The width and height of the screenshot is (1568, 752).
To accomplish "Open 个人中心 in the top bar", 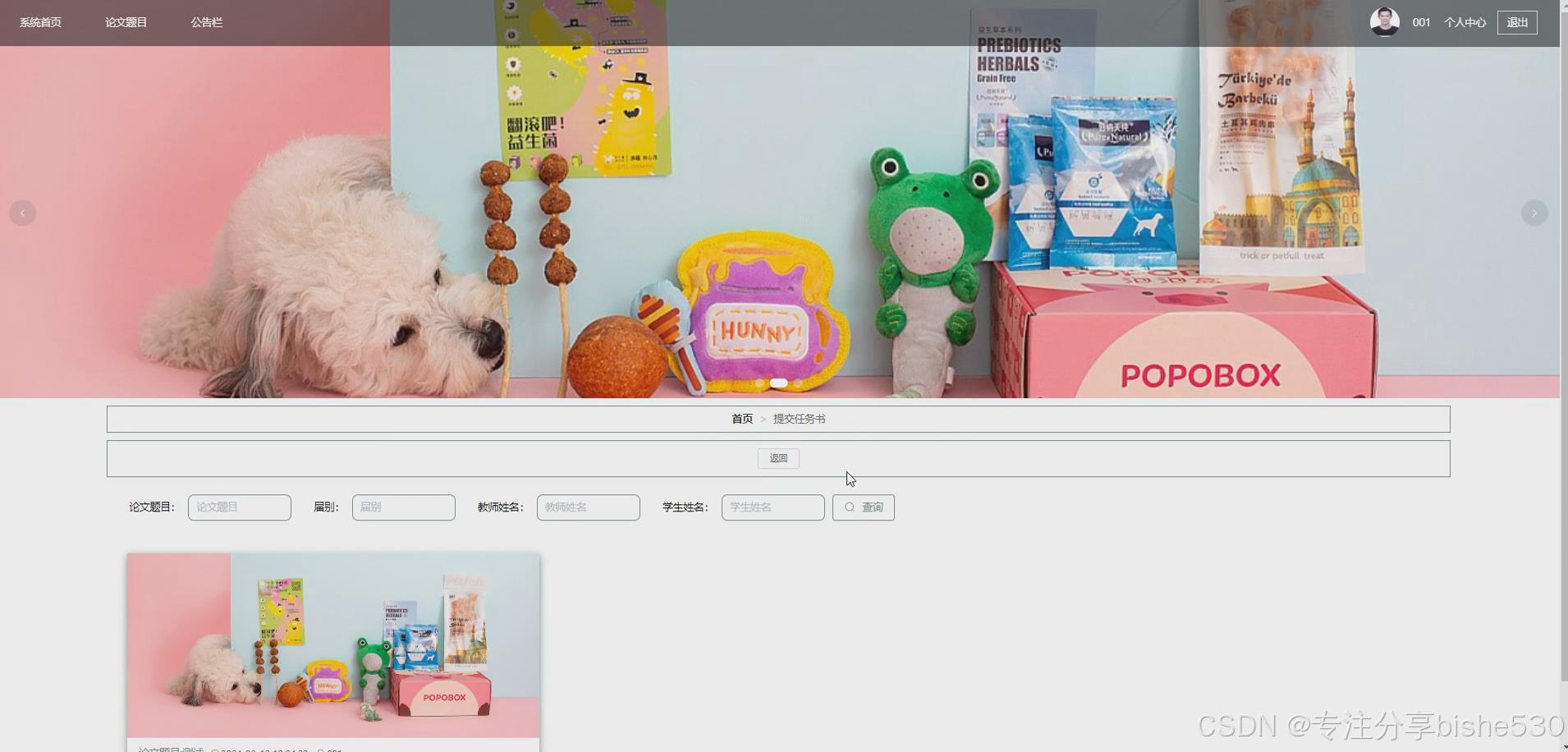I will [x=1465, y=22].
